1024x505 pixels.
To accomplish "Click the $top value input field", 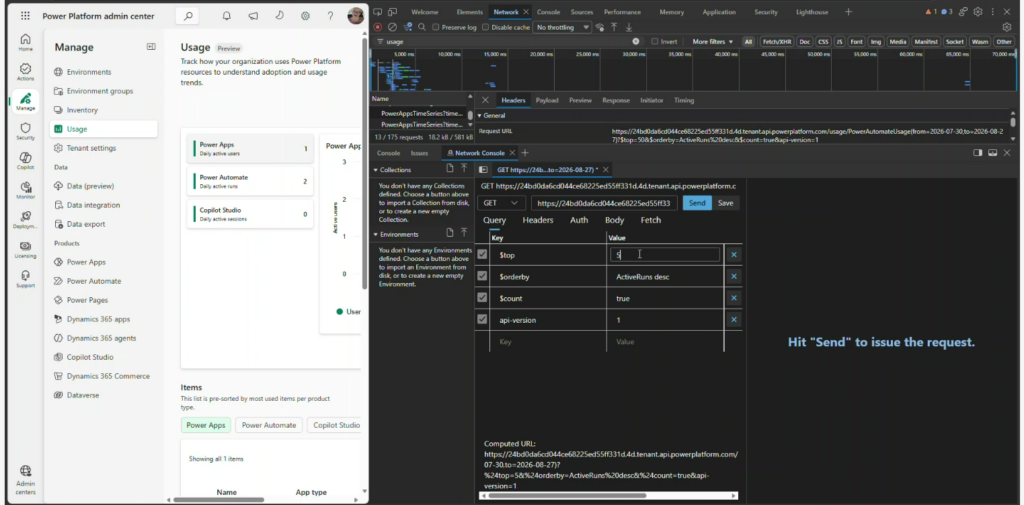I will pos(665,255).
